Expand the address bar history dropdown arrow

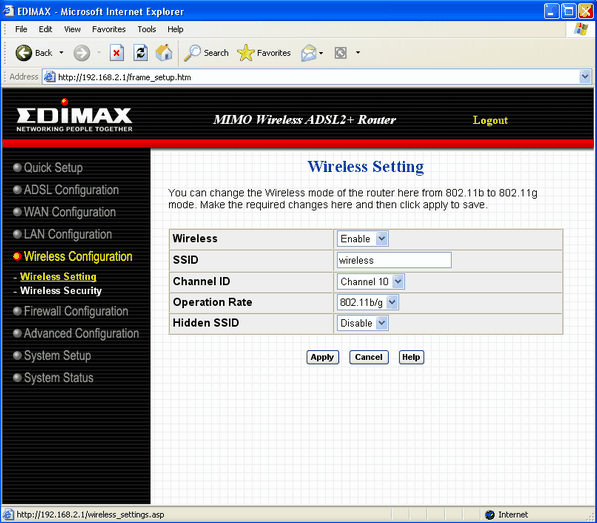pos(585,77)
